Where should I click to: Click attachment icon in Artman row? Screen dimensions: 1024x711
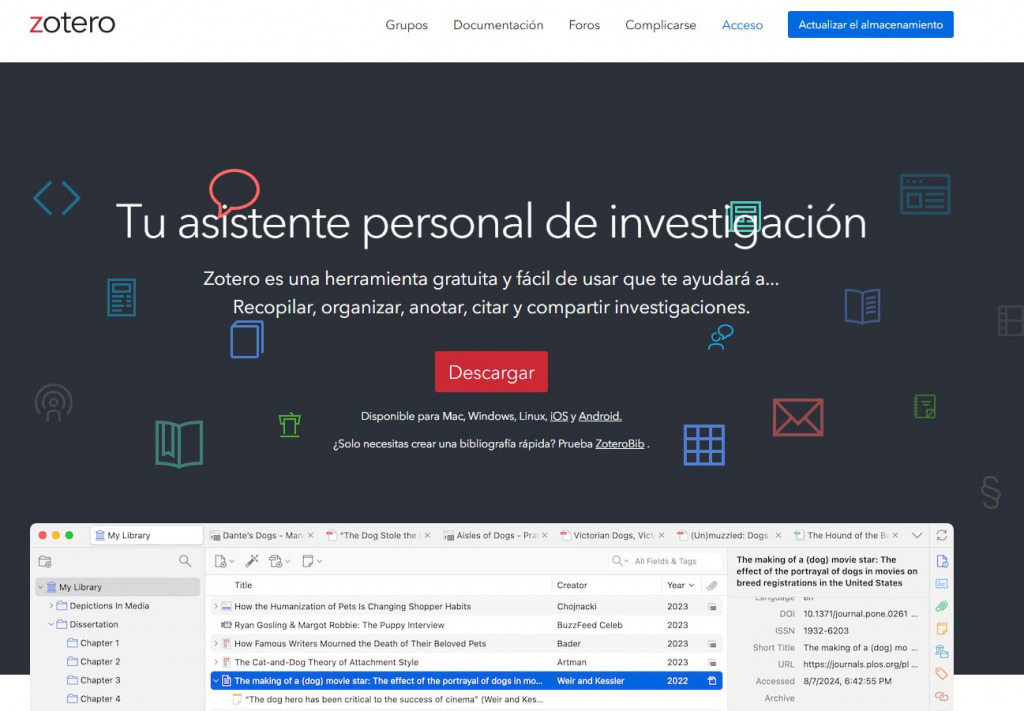pos(712,662)
